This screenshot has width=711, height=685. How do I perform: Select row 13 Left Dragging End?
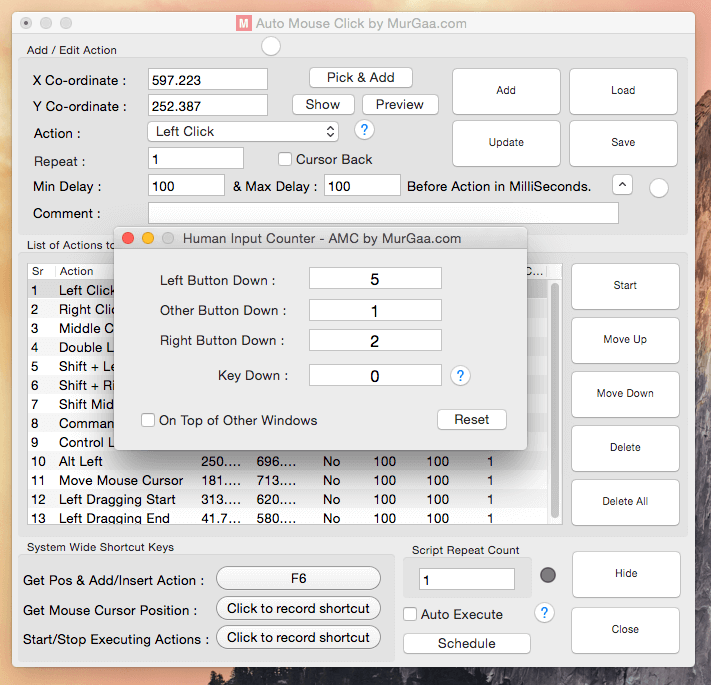tap(287, 518)
